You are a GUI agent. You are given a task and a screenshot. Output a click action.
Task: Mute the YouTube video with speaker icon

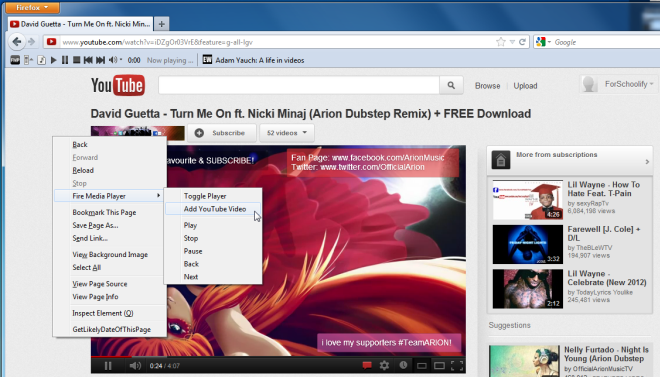[x=135, y=366]
